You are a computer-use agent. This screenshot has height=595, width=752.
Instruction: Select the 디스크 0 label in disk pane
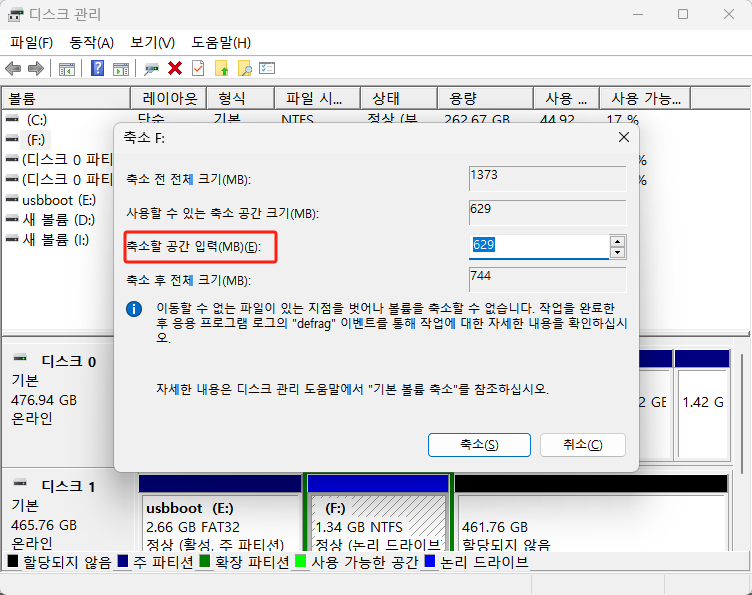(x=69, y=361)
